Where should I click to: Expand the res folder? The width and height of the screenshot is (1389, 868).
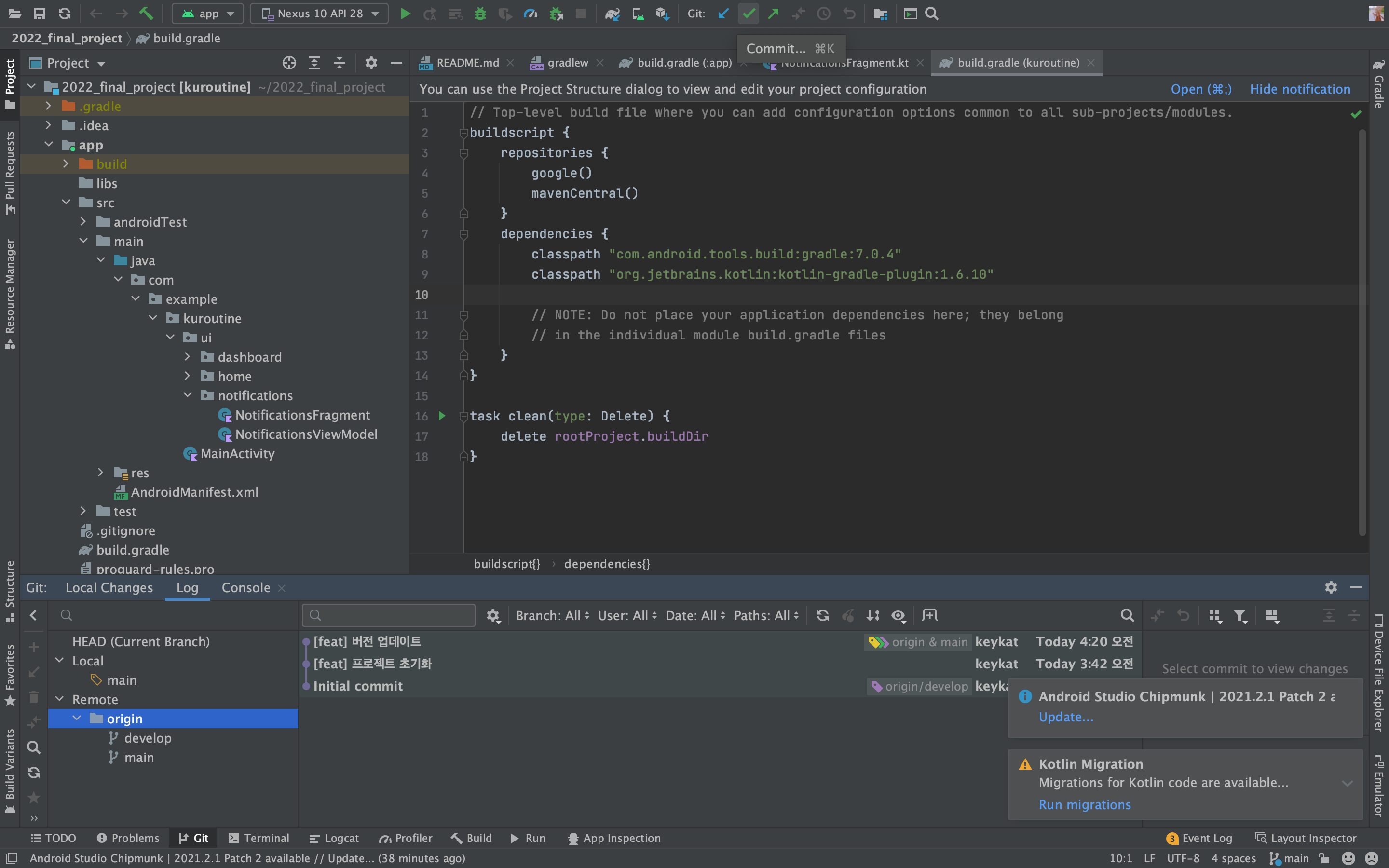point(101,473)
